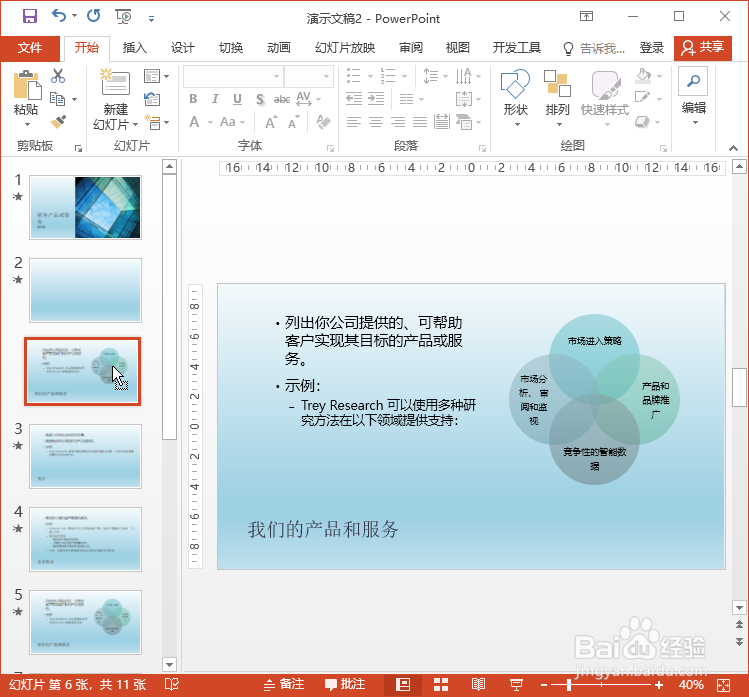Click the lightbulb Tell Me box
749x697 pixels.
click(x=594, y=48)
